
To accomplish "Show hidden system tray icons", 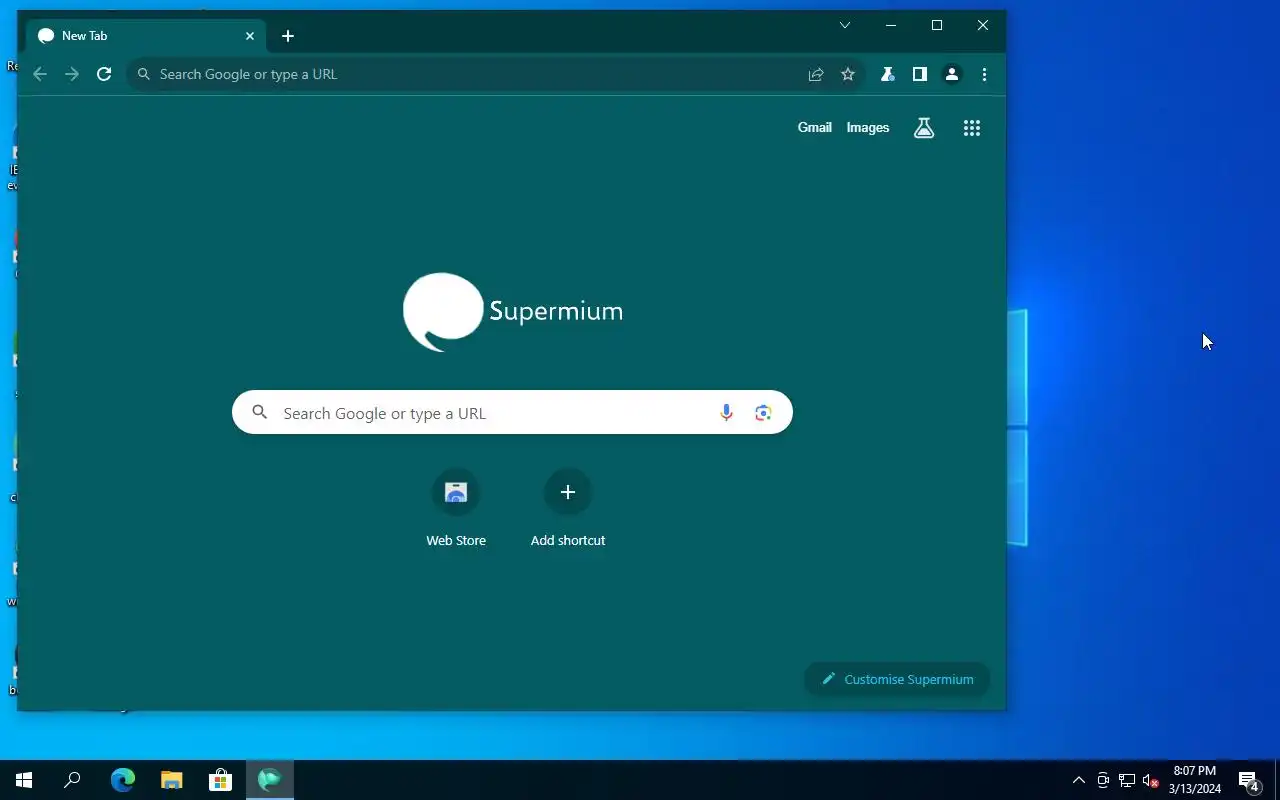I will pos(1079,780).
